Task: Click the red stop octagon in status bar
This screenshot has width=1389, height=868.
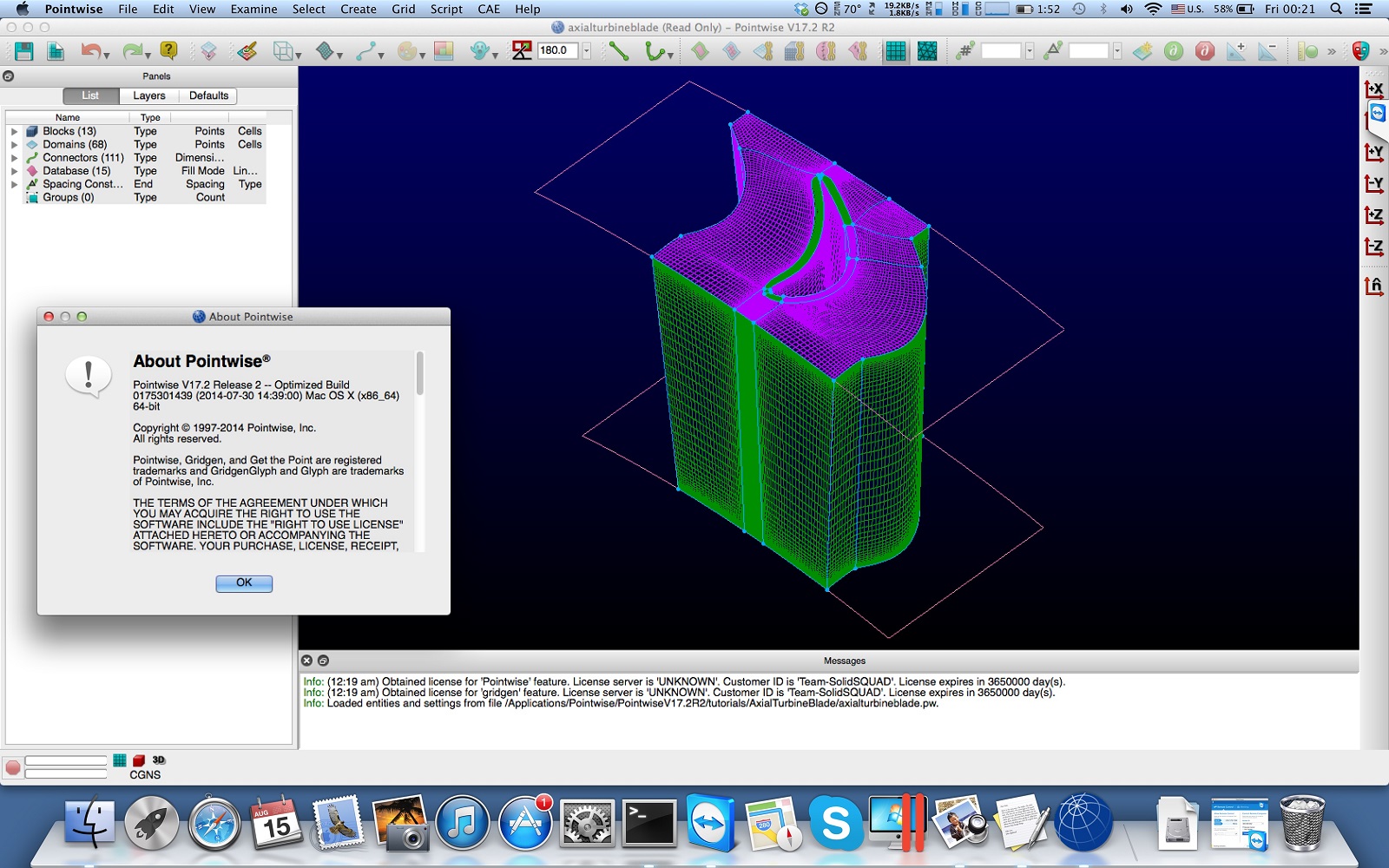Action: coord(13,767)
